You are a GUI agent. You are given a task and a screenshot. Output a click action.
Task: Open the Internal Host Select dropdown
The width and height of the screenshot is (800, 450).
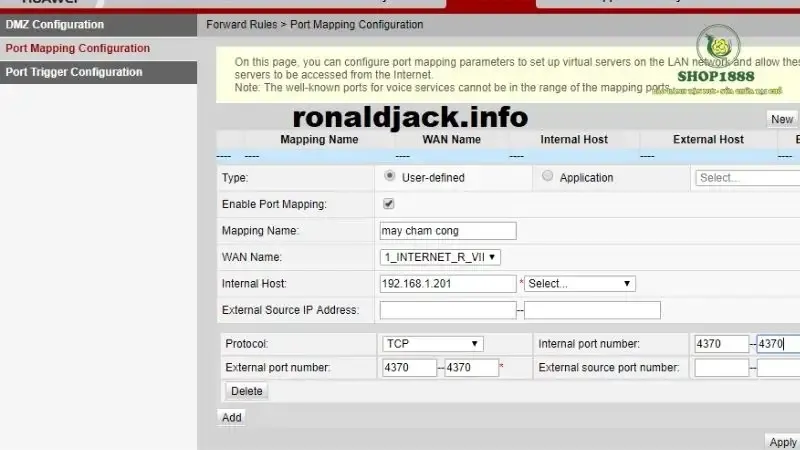click(580, 284)
